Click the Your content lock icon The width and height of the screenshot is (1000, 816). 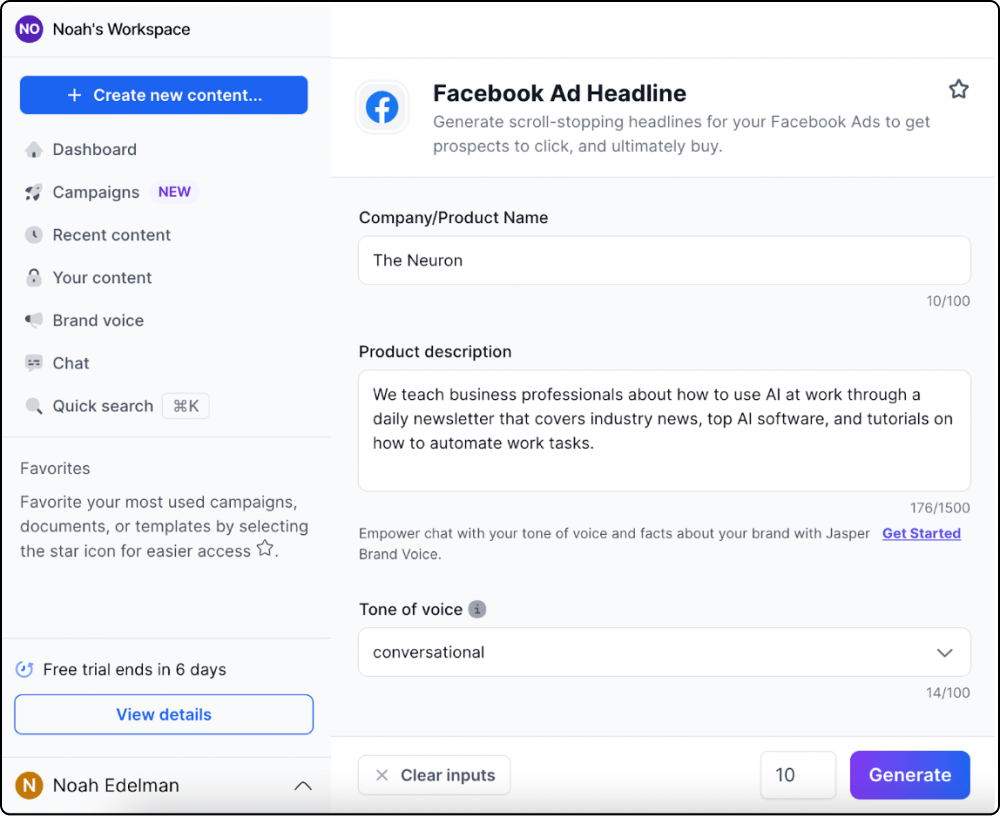click(x=34, y=278)
